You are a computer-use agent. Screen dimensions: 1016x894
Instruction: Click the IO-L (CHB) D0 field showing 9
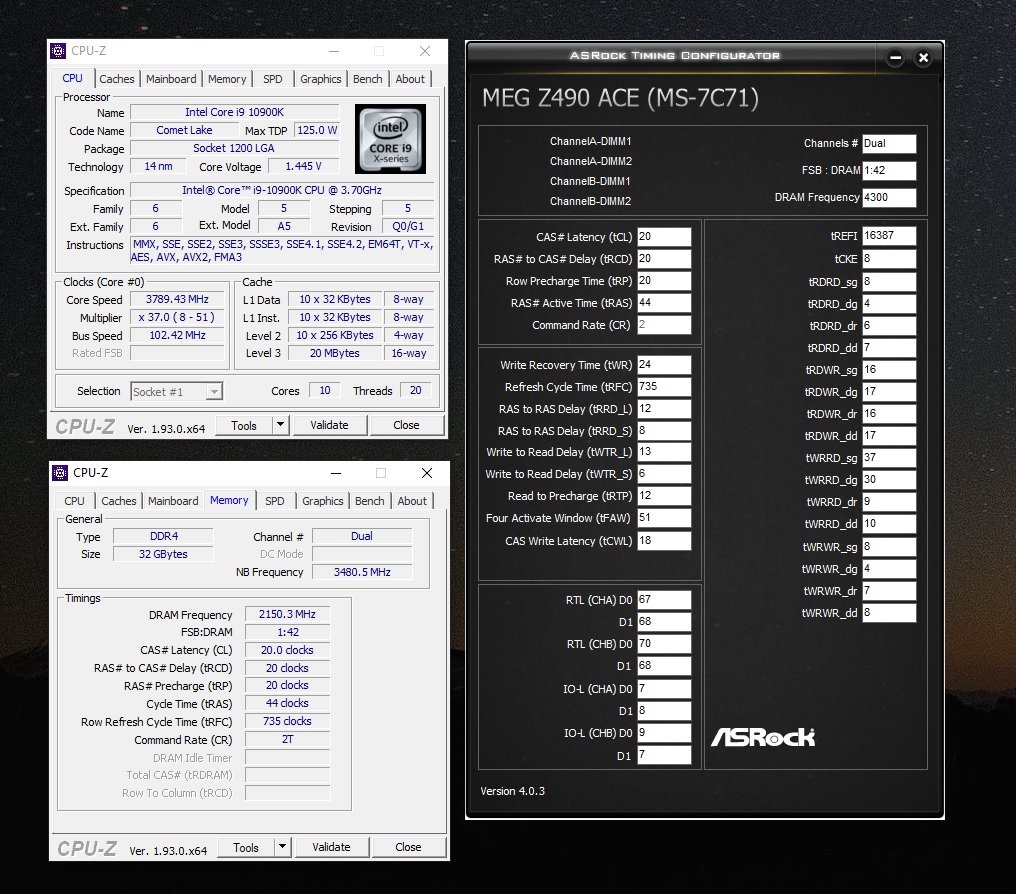pos(664,733)
